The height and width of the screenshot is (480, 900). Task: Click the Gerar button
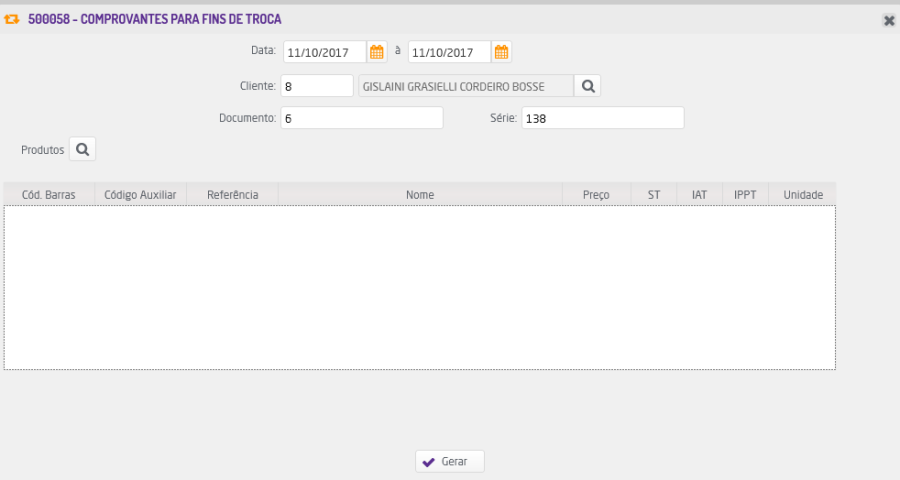click(x=450, y=462)
